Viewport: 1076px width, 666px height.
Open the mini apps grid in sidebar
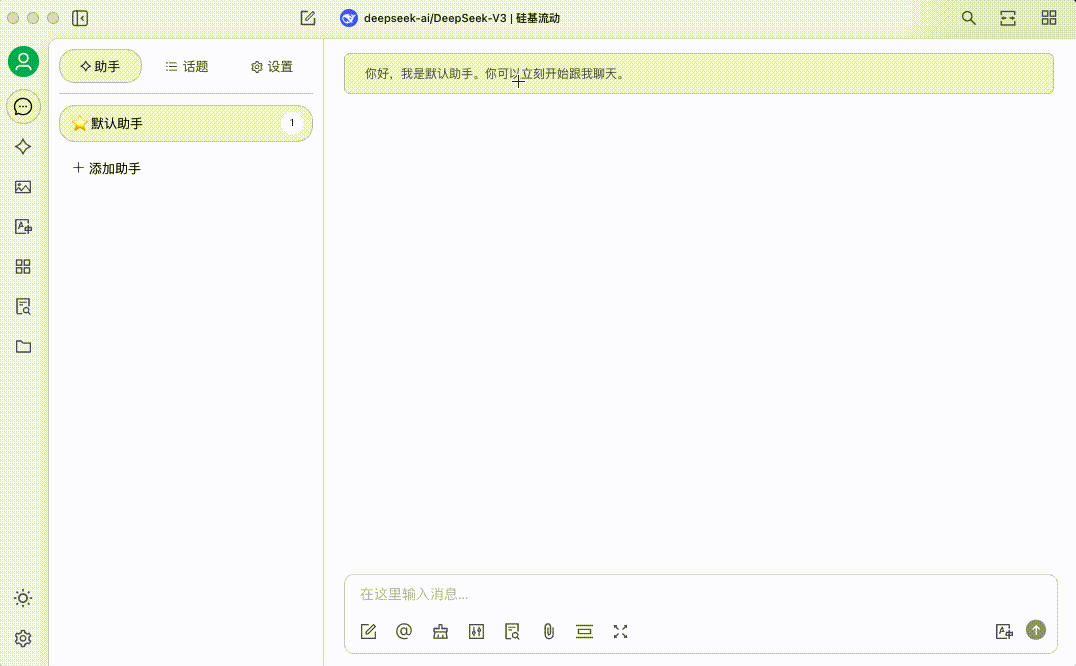pos(23,267)
